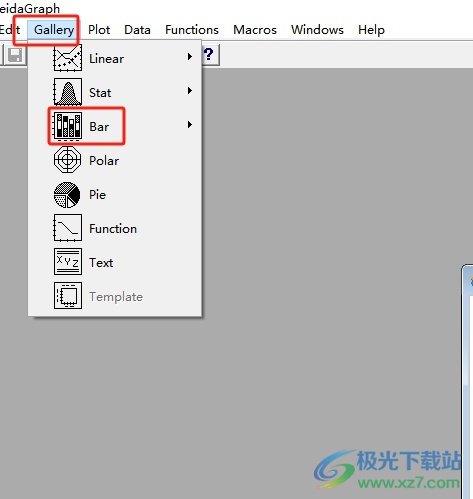This screenshot has height=499, width=473.
Task: Select the Stat bell-curve icon
Action: click(68, 92)
